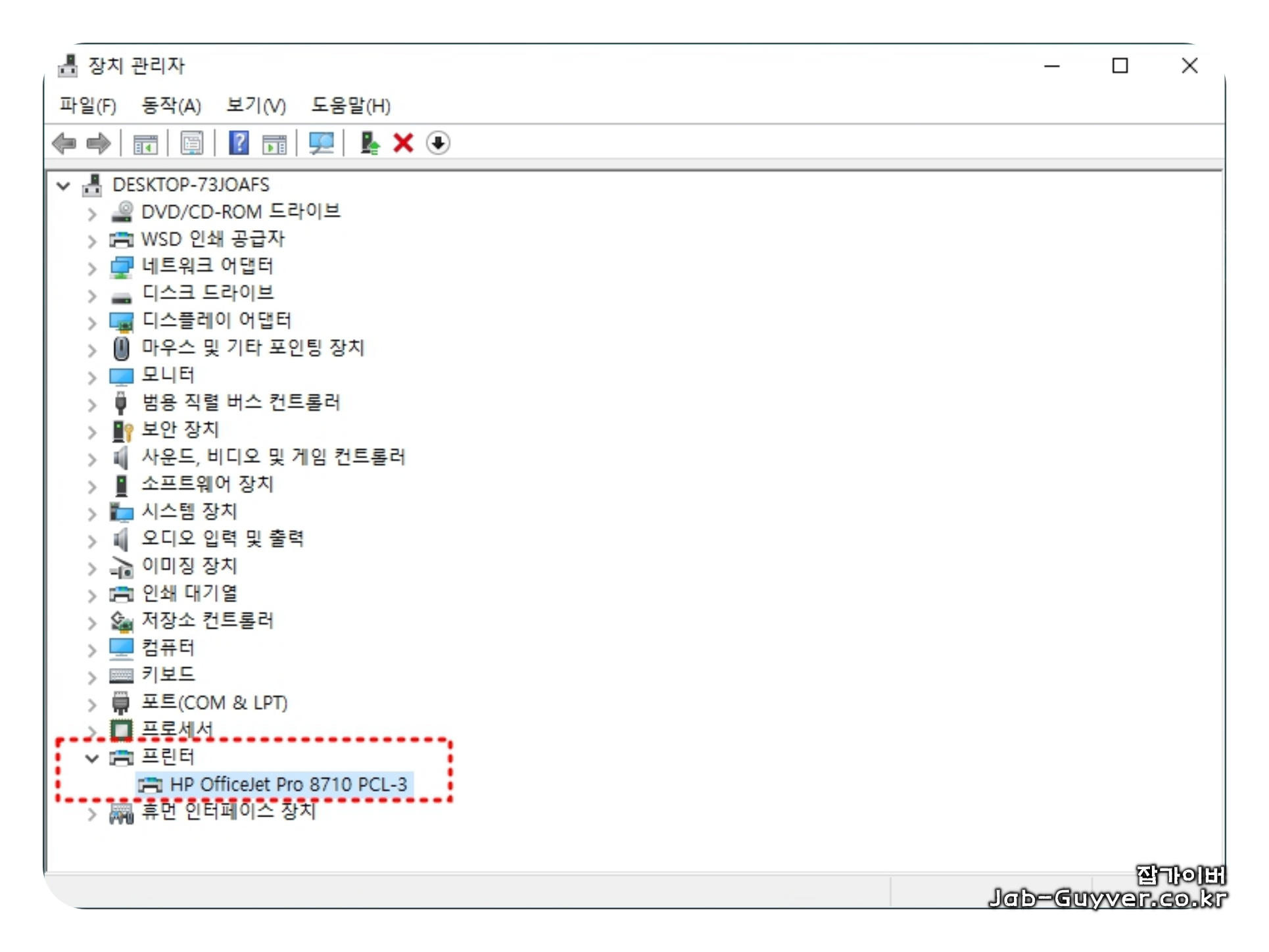The image size is (1269, 952).
Task: Click the red X uninstall device icon
Action: click(x=403, y=143)
